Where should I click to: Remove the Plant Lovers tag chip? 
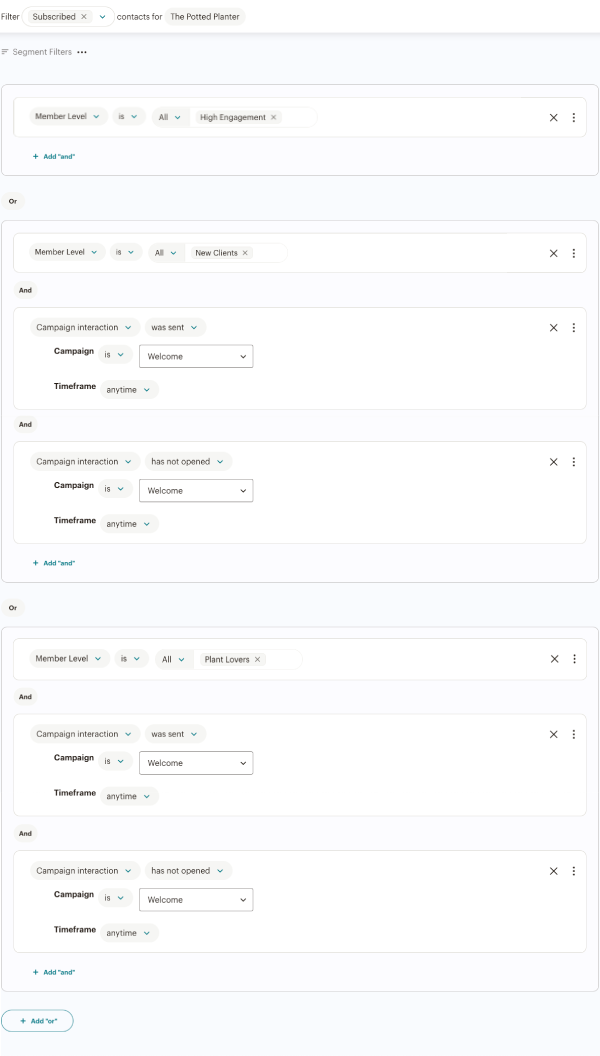(x=257, y=659)
